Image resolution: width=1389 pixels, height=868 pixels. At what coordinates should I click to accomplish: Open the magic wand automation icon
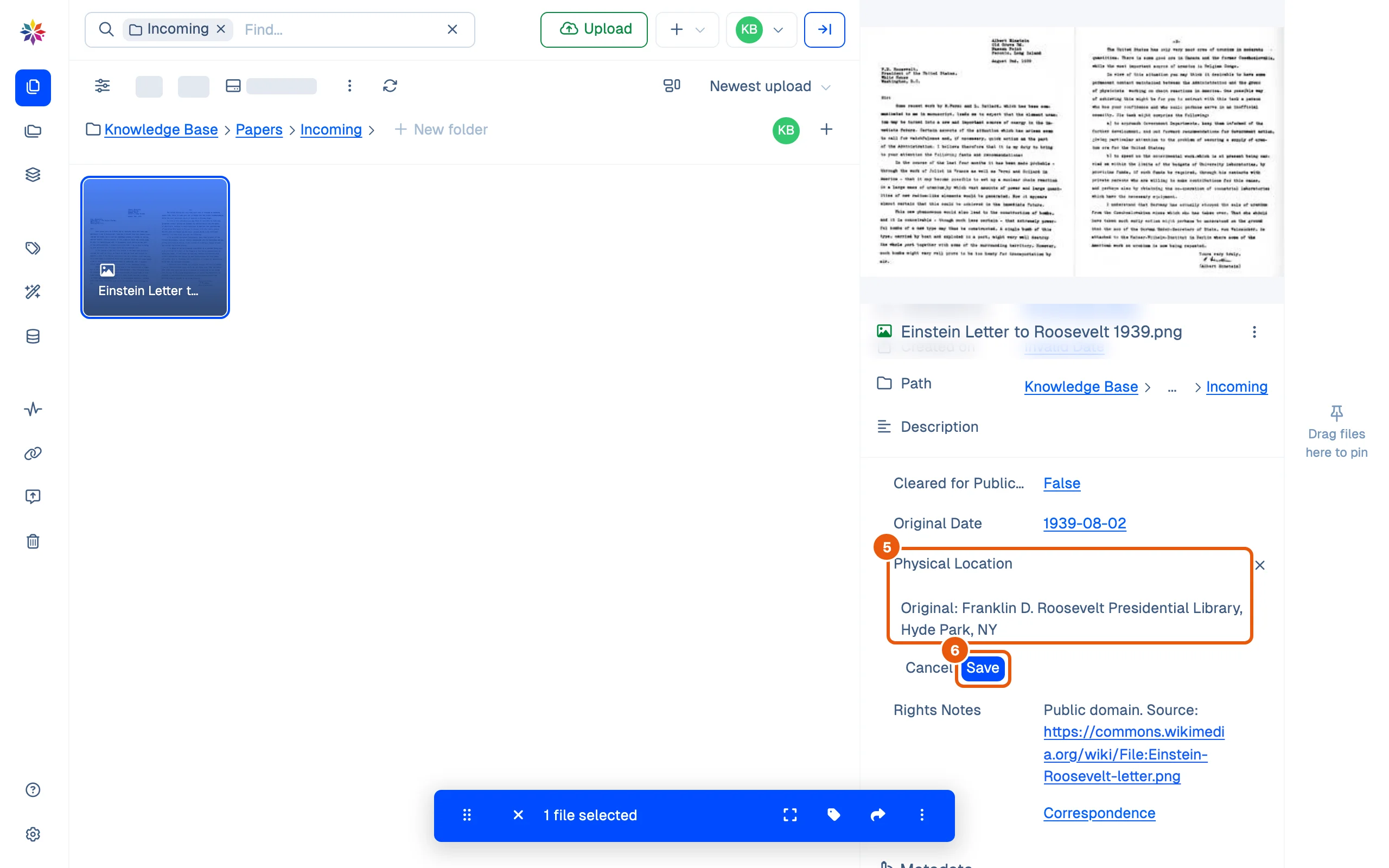[x=33, y=292]
